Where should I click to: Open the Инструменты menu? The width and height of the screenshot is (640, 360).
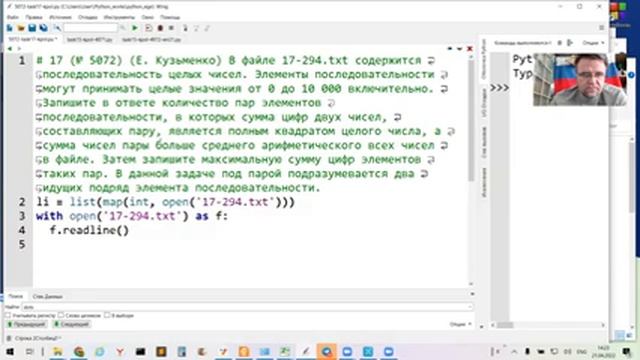[x=119, y=17]
